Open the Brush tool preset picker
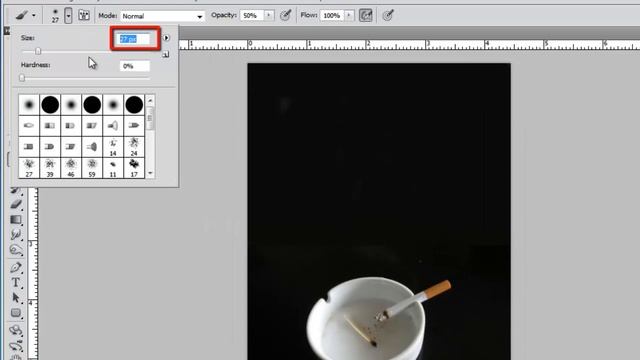This screenshot has width=640, height=360. point(22,16)
